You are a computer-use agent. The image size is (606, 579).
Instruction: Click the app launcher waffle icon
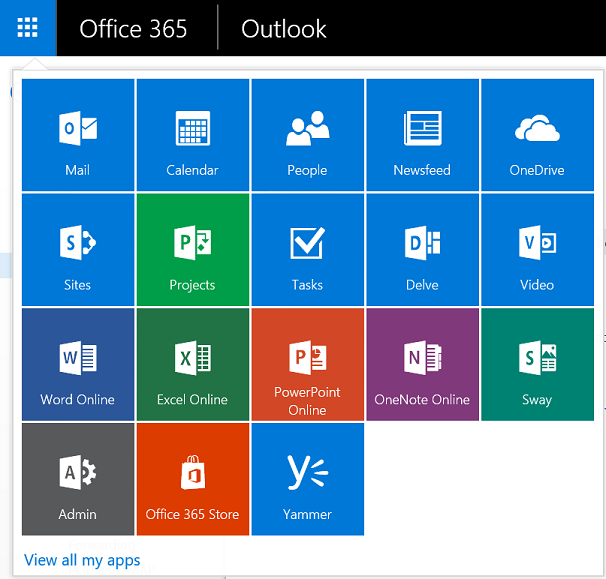pos(28,28)
